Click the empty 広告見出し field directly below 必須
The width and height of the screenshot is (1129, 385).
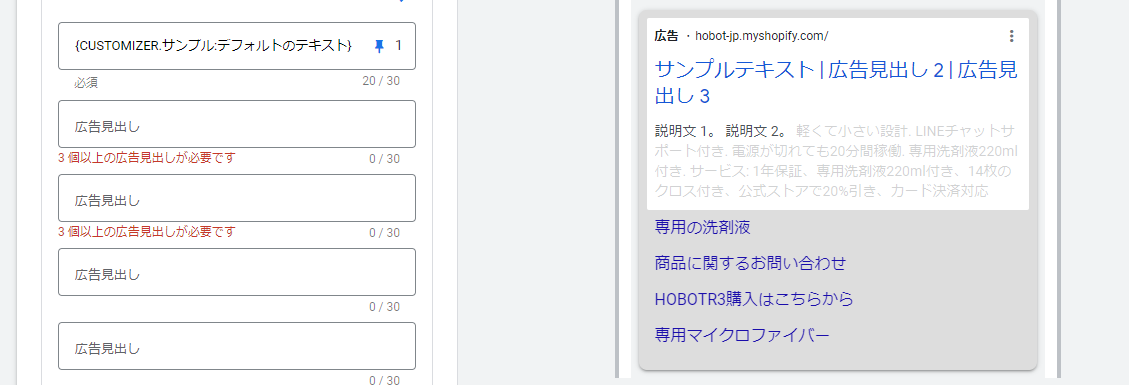237,124
